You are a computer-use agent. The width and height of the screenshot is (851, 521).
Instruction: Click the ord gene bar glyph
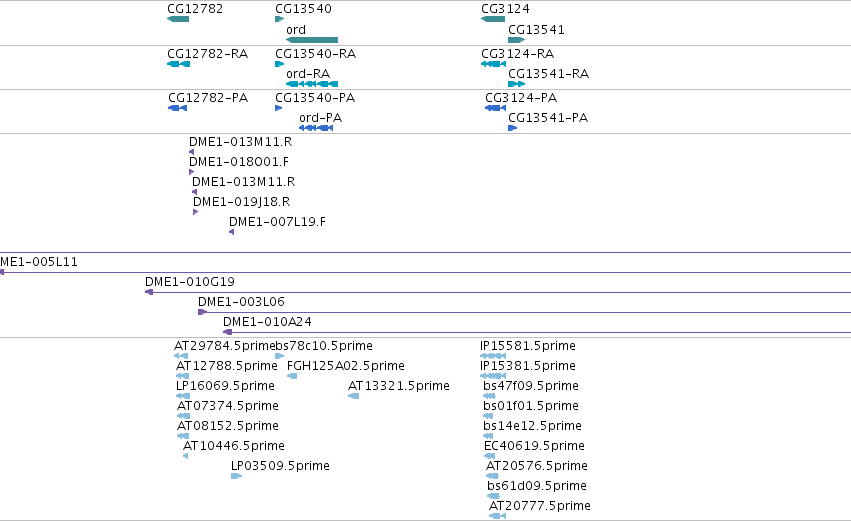point(312,40)
